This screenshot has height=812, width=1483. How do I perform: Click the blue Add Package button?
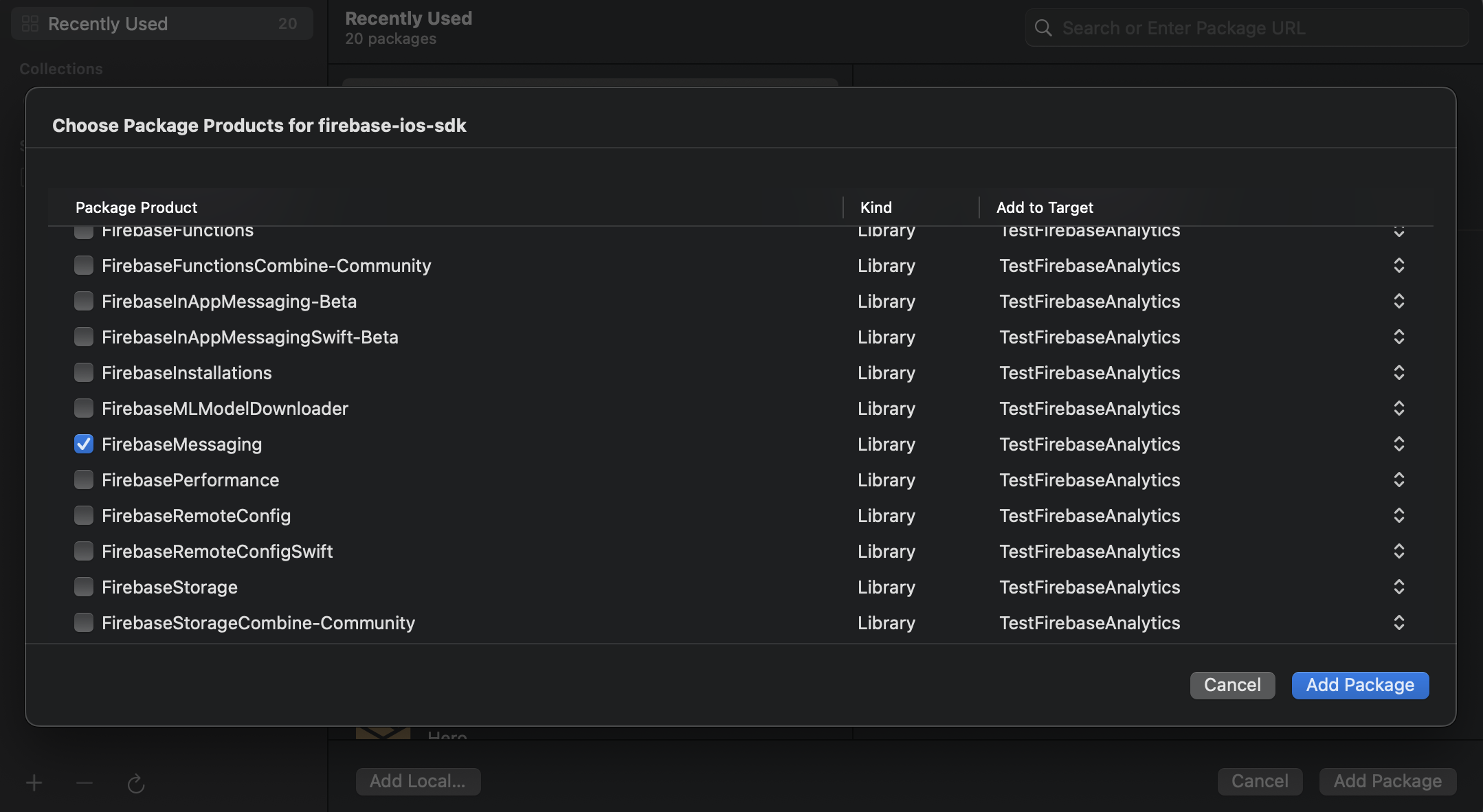coord(1359,685)
